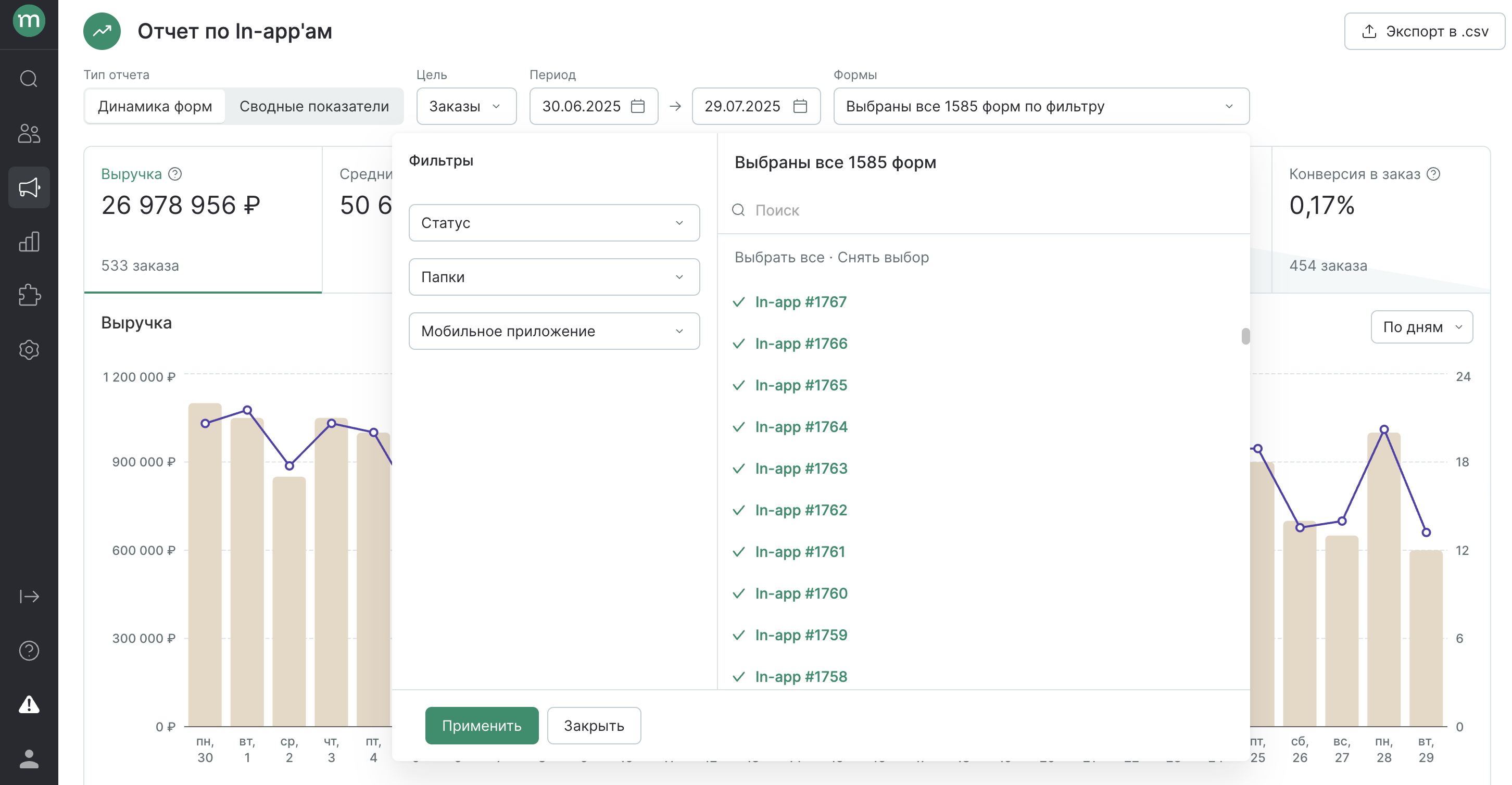Screen dimensions: 1512x785
Task: Uncheck In-app #1763
Action: coord(789,469)
